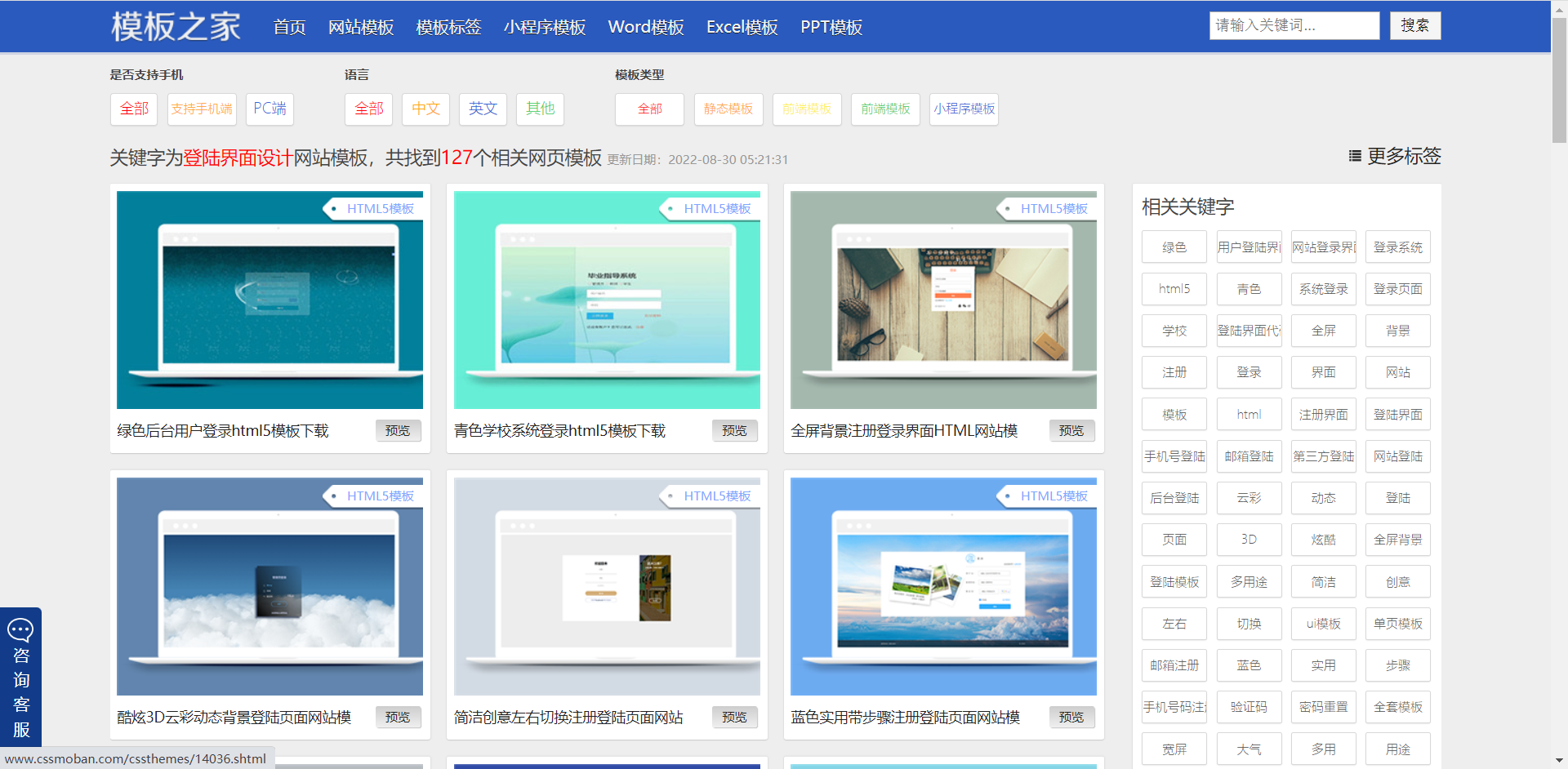Click the 大气 keyword tag
The image size is (1568, 769).
pyautogui.click(x=1249, y=749)
